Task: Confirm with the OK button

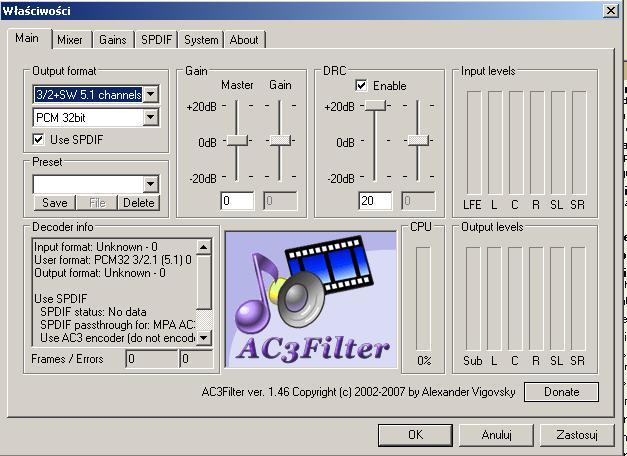Action: click(415, 435)
